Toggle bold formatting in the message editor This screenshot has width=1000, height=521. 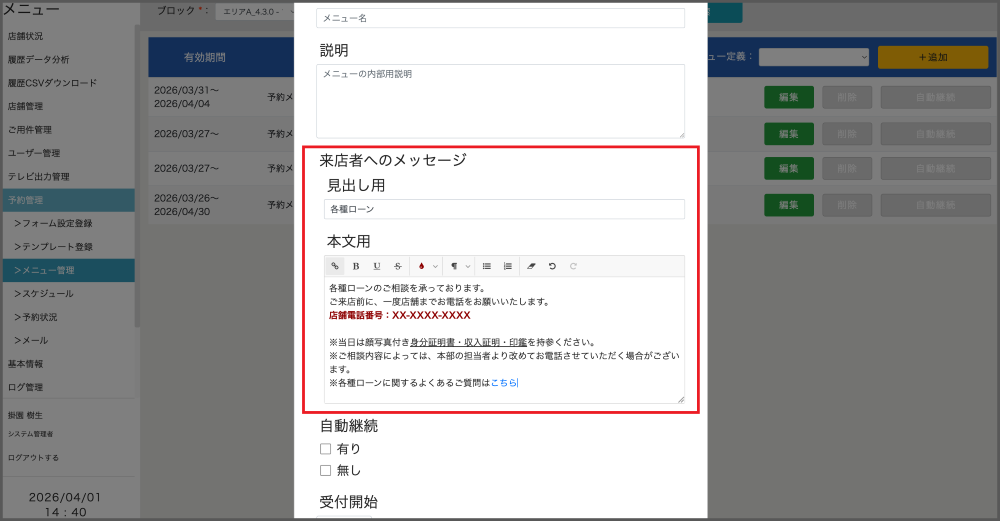(356, 266)
